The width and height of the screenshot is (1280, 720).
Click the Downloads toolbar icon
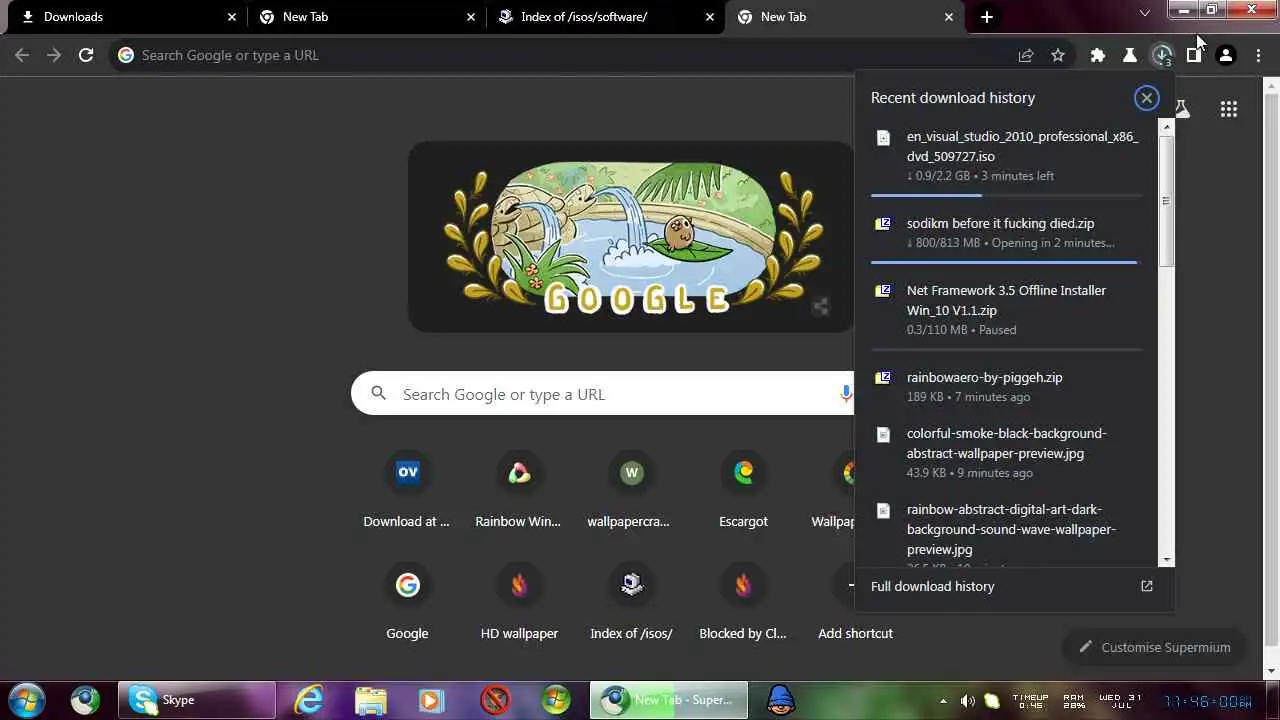[x=1162, y=55]
